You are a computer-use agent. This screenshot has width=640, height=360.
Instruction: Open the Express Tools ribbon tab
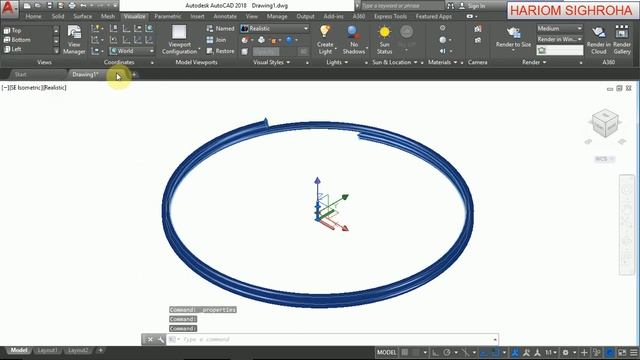click(x=390, y=16)
